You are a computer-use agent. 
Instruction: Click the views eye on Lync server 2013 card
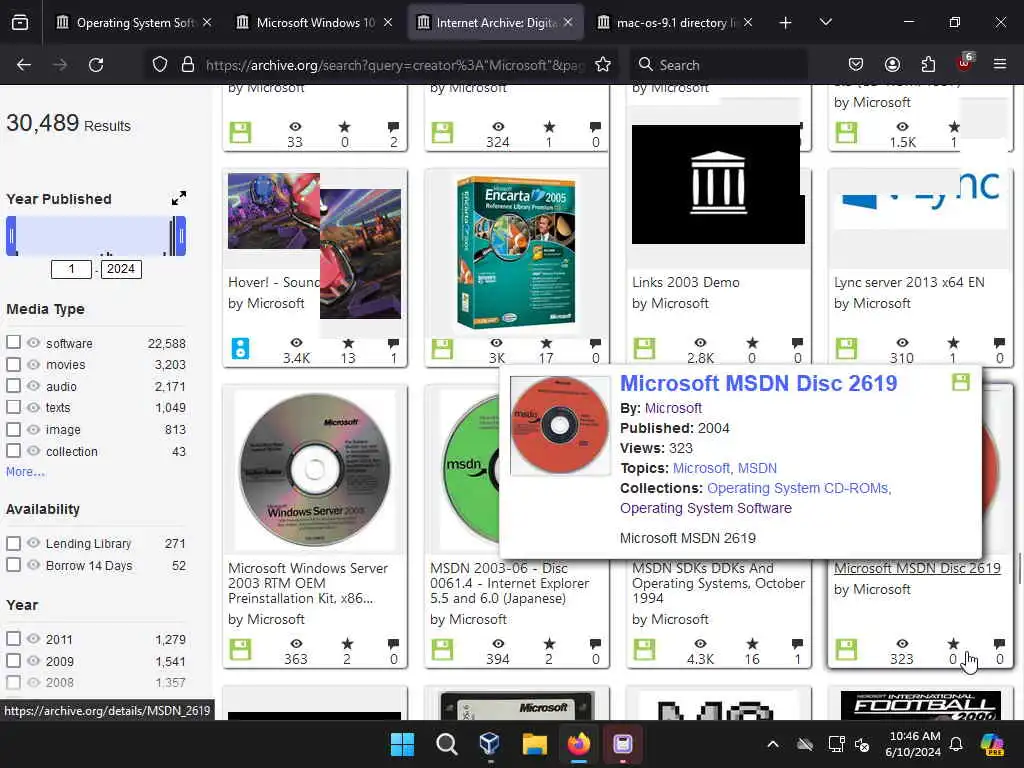click(x=902, y=343)
